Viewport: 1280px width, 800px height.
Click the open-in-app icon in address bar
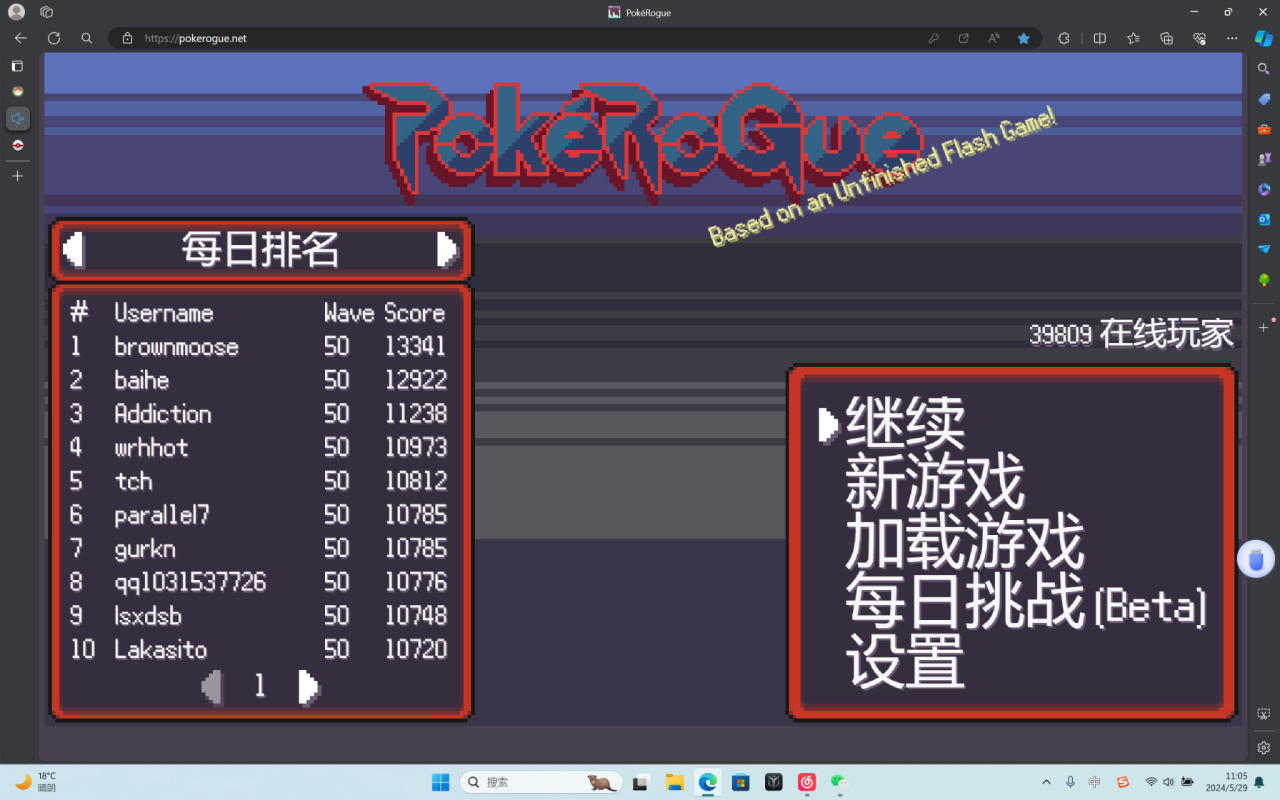tap(964, 38)
